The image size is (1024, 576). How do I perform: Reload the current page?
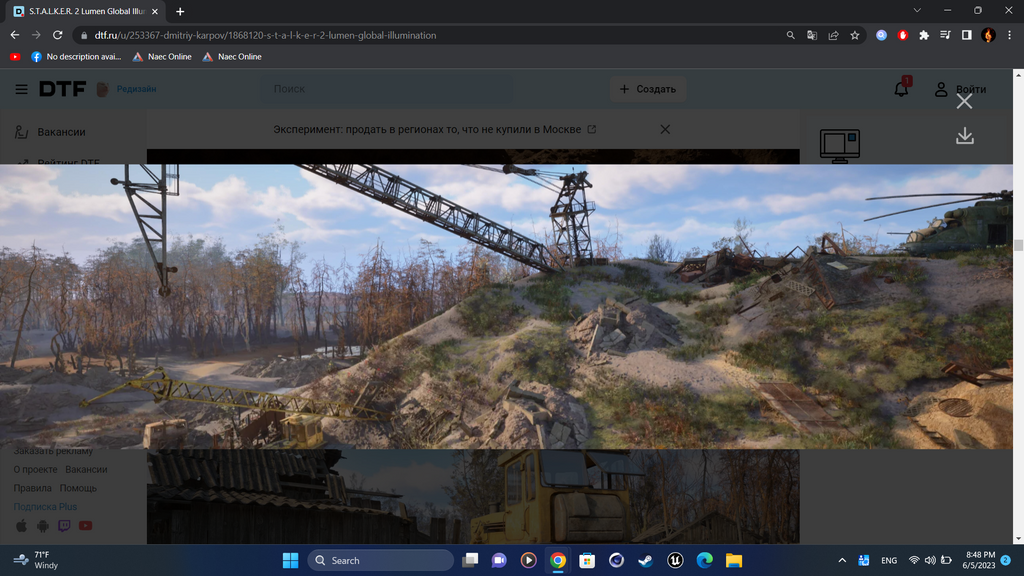57,35
